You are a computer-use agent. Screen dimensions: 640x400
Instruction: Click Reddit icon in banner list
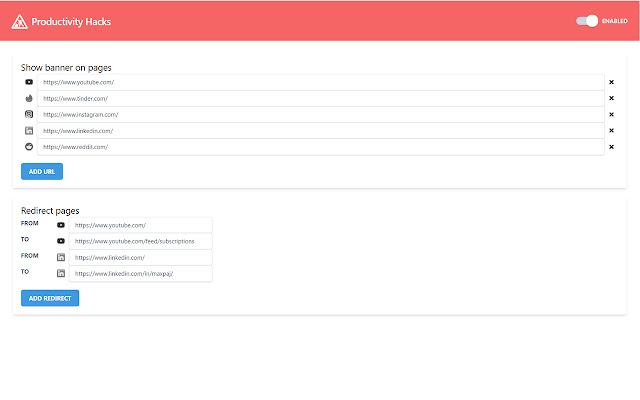(29, 147)
